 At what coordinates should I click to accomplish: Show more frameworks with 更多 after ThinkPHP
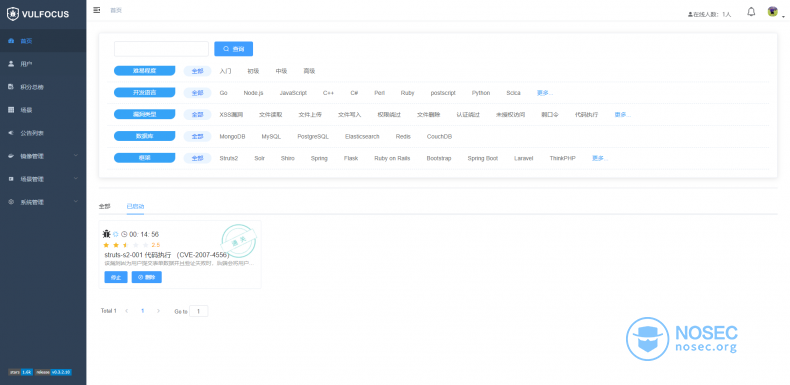click(x=601, y=158)
